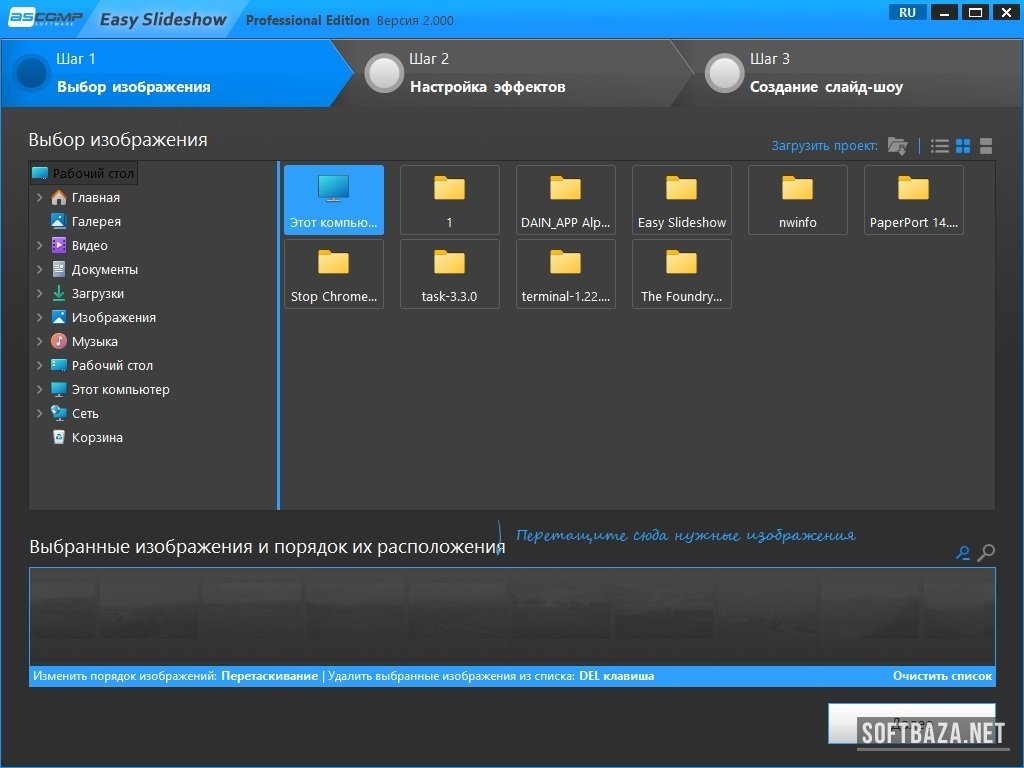Click the RU language button
1024x768 pixels.
pyautogui.click(x=907, y=12)
